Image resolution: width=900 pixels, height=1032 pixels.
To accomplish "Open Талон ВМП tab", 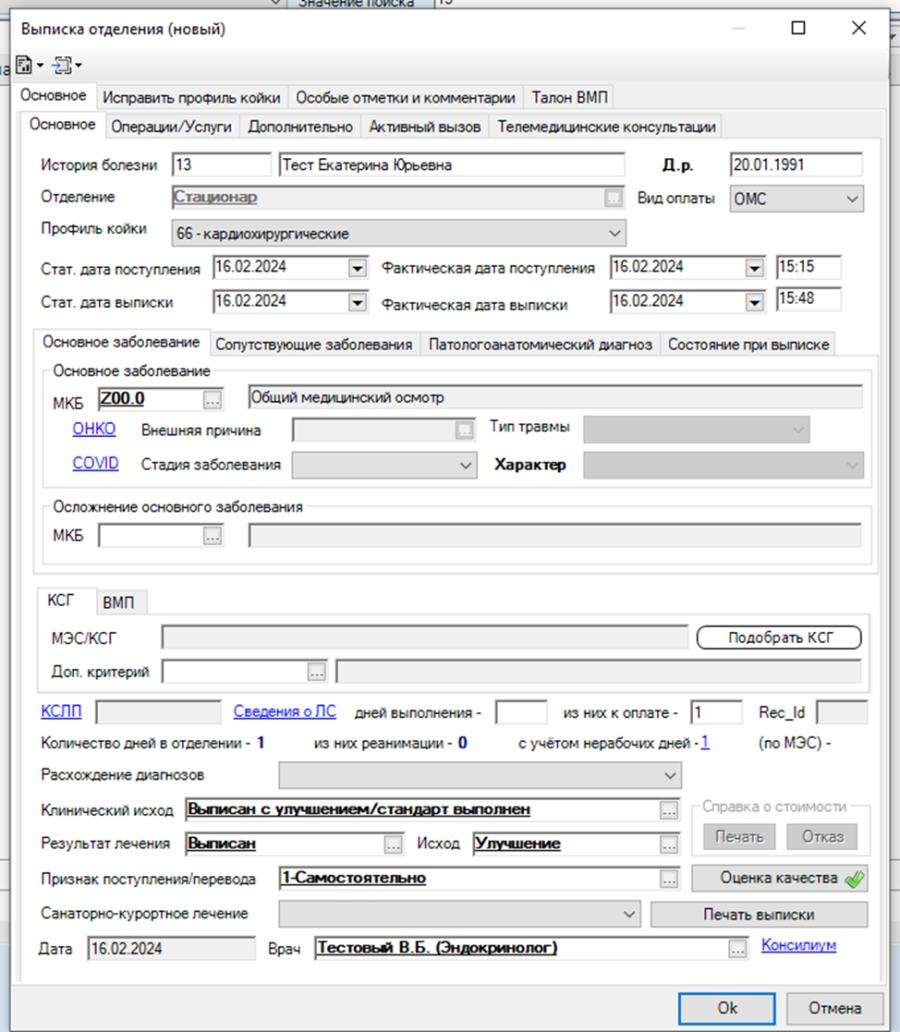I will [x=569, y=97].
